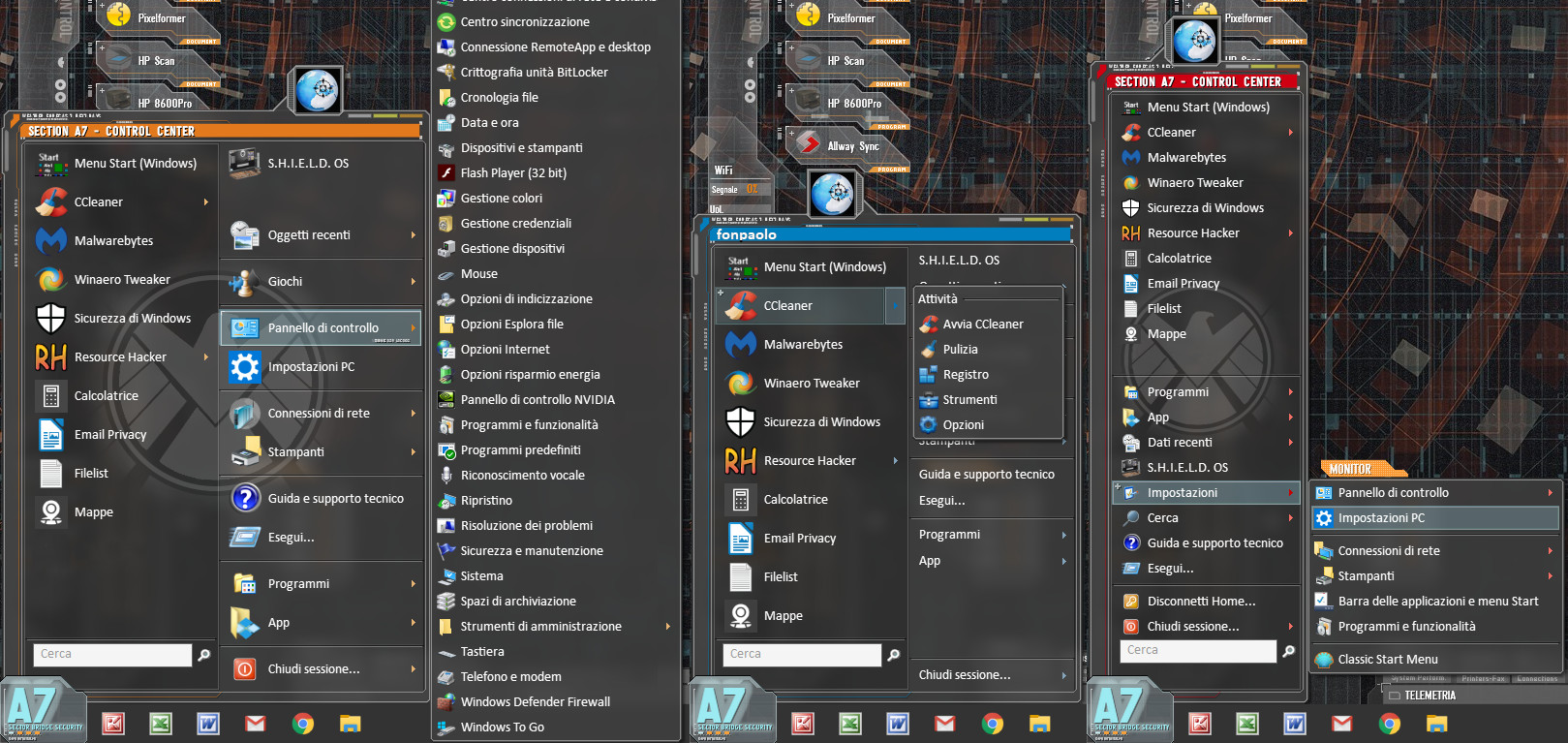The width and height of the screenshot is (1568, 743).
Task: Expand Strumenti di amministrazione submenu arrow
Action: (x=667, y=627)
